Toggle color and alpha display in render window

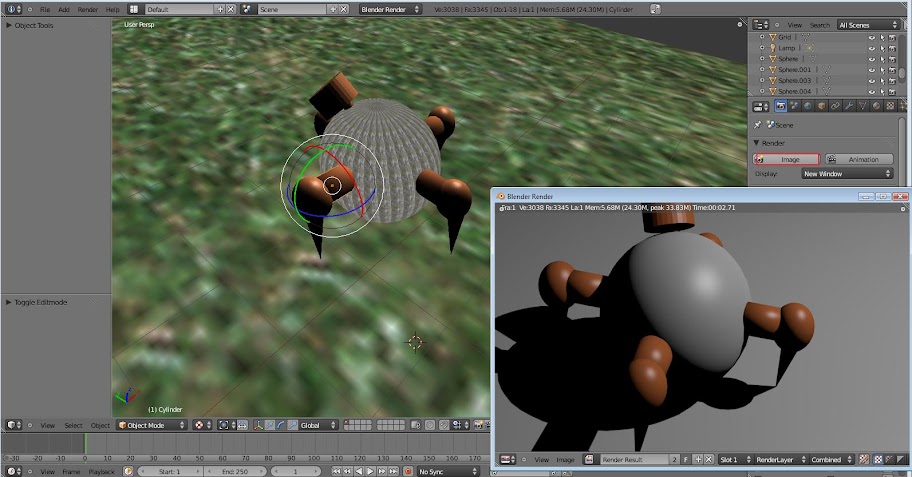pos(878,460)
